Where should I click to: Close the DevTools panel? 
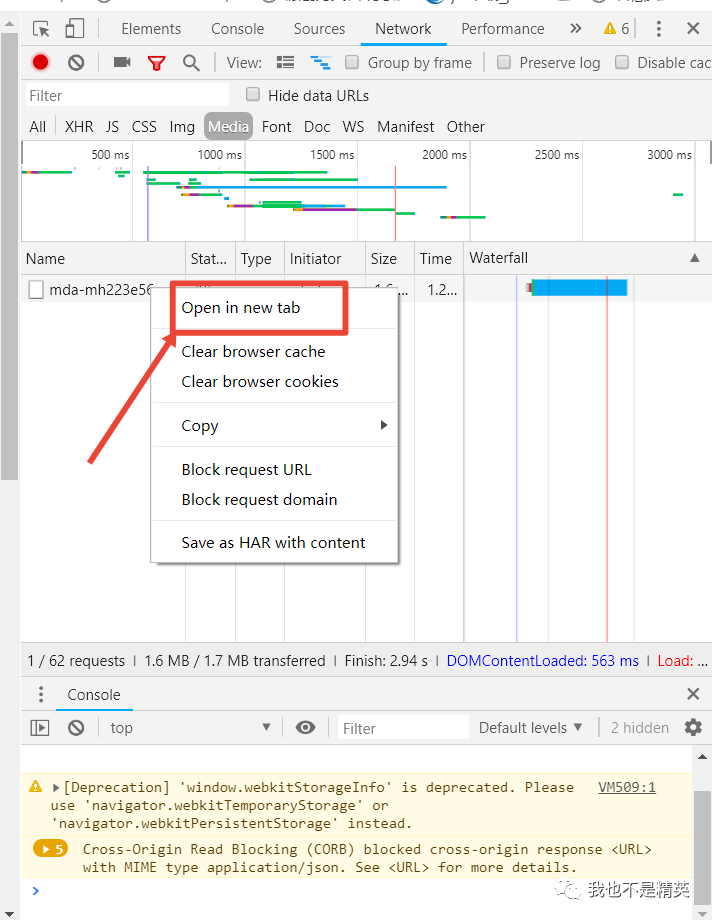(x=693, y=28)
